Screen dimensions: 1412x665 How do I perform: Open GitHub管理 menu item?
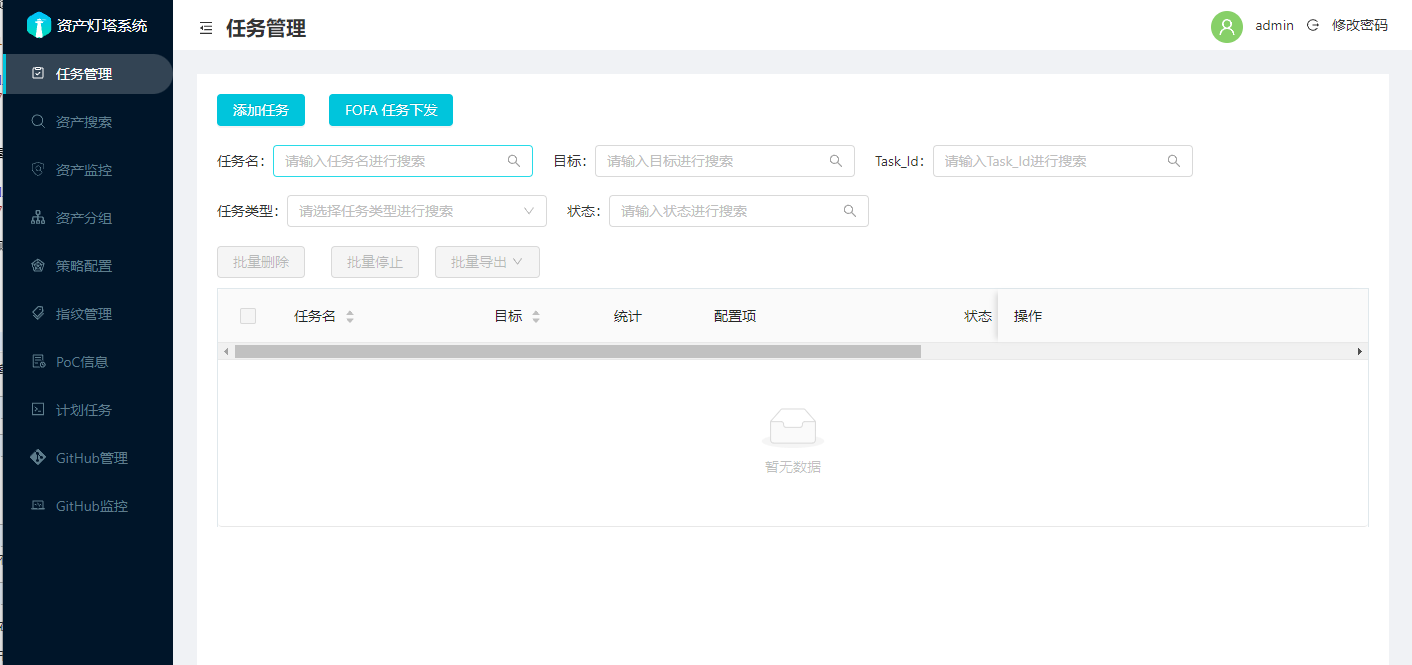(x=87, y=458)
